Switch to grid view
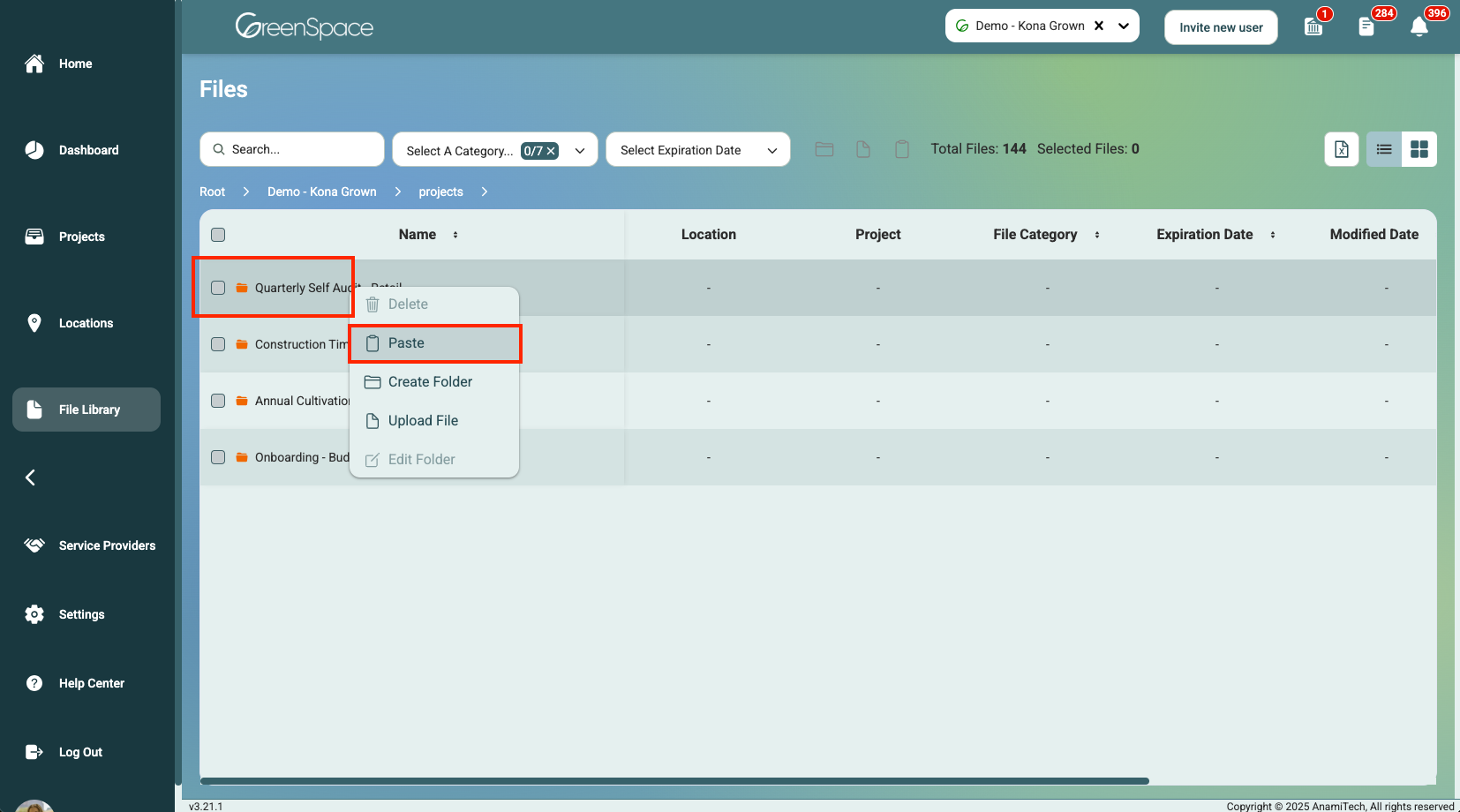This screenshot has height=812, width=1460. pos(1419,149)
